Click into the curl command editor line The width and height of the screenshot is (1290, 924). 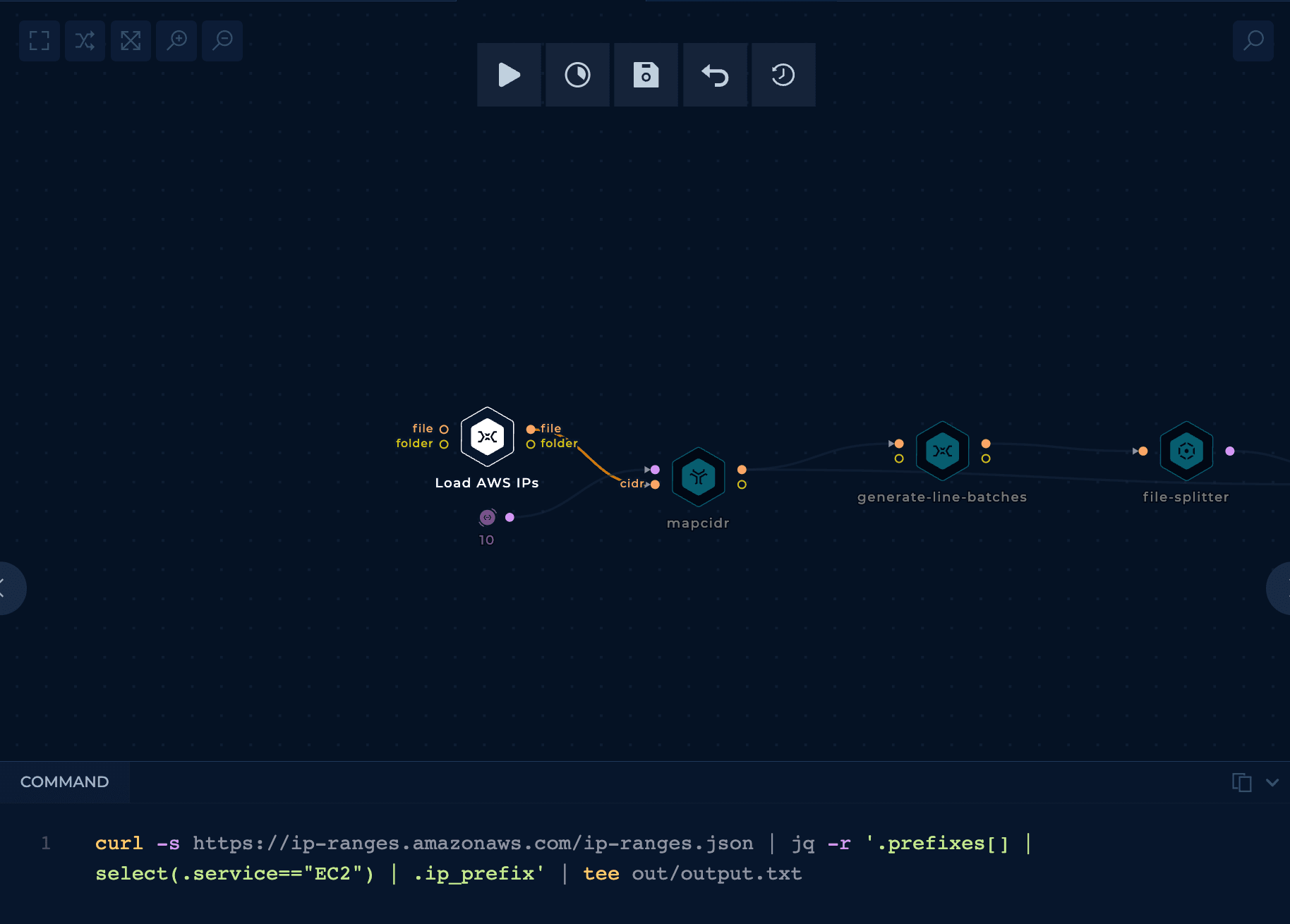pyautogui.click(x=563, y=858)
